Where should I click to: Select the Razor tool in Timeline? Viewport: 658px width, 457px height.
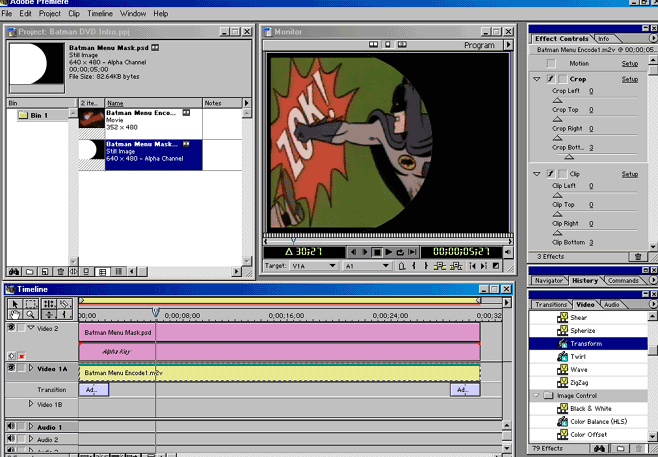(x=65, y=304)
